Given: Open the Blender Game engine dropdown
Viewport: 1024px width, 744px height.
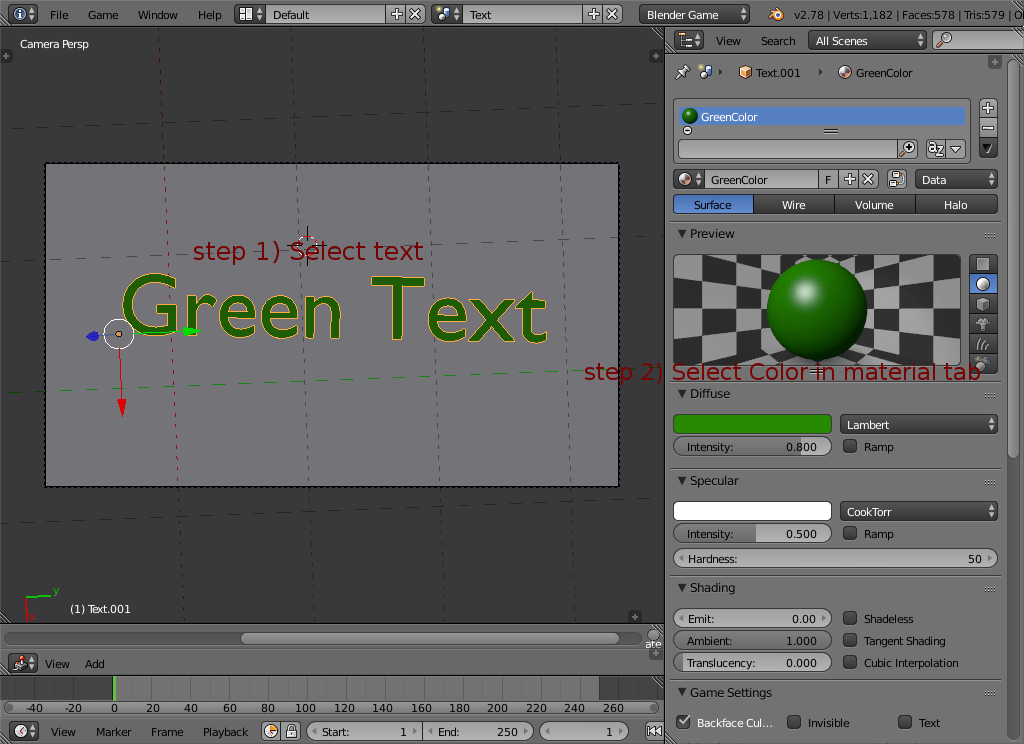Looking at the screenshot, I should 694,14.
